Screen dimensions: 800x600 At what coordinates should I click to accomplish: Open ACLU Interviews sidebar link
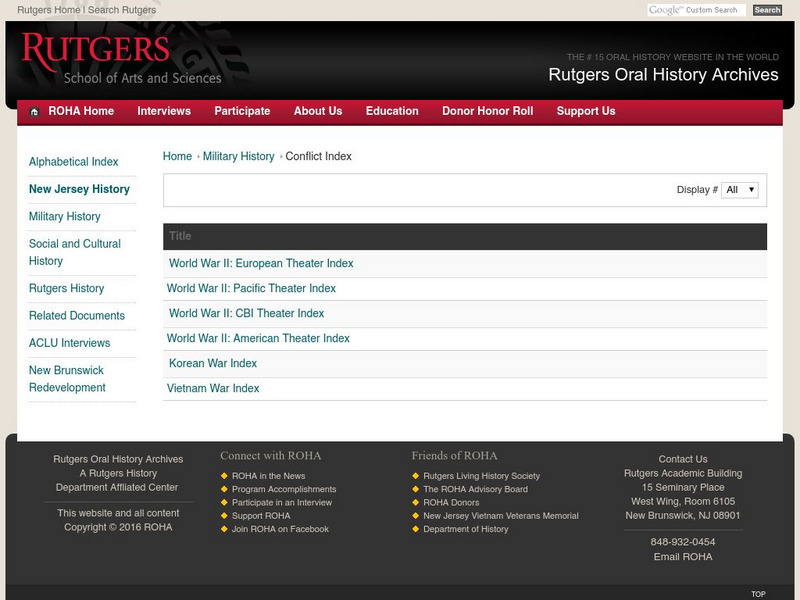69,343
